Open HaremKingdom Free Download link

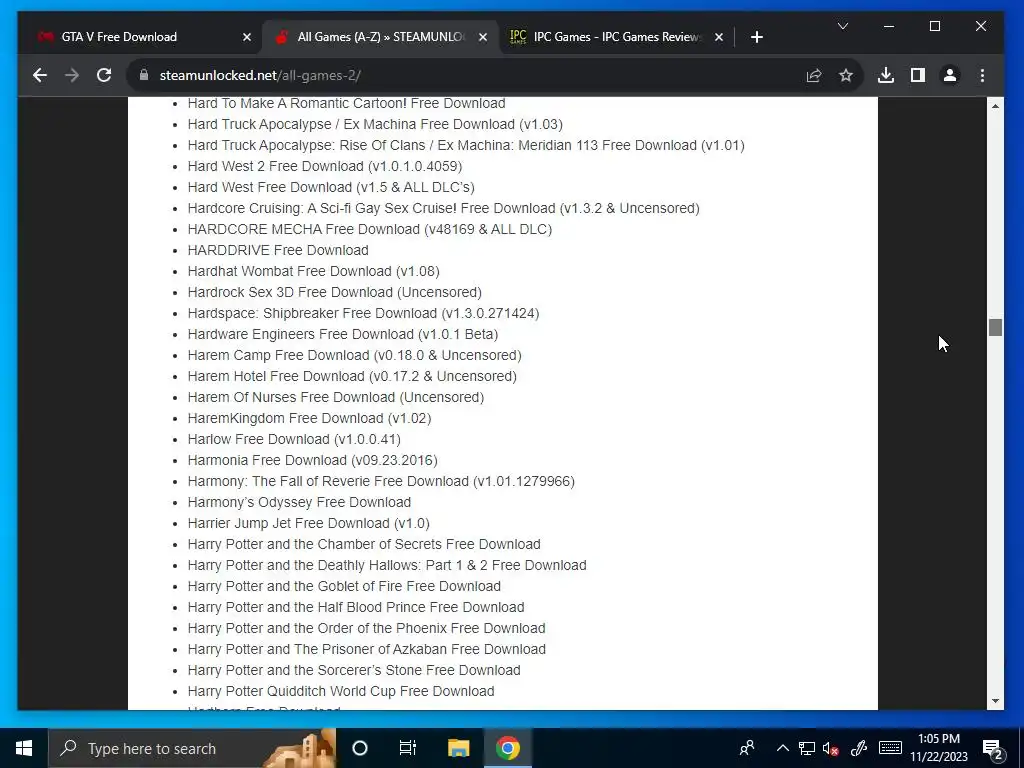click(x=310, y=418)
